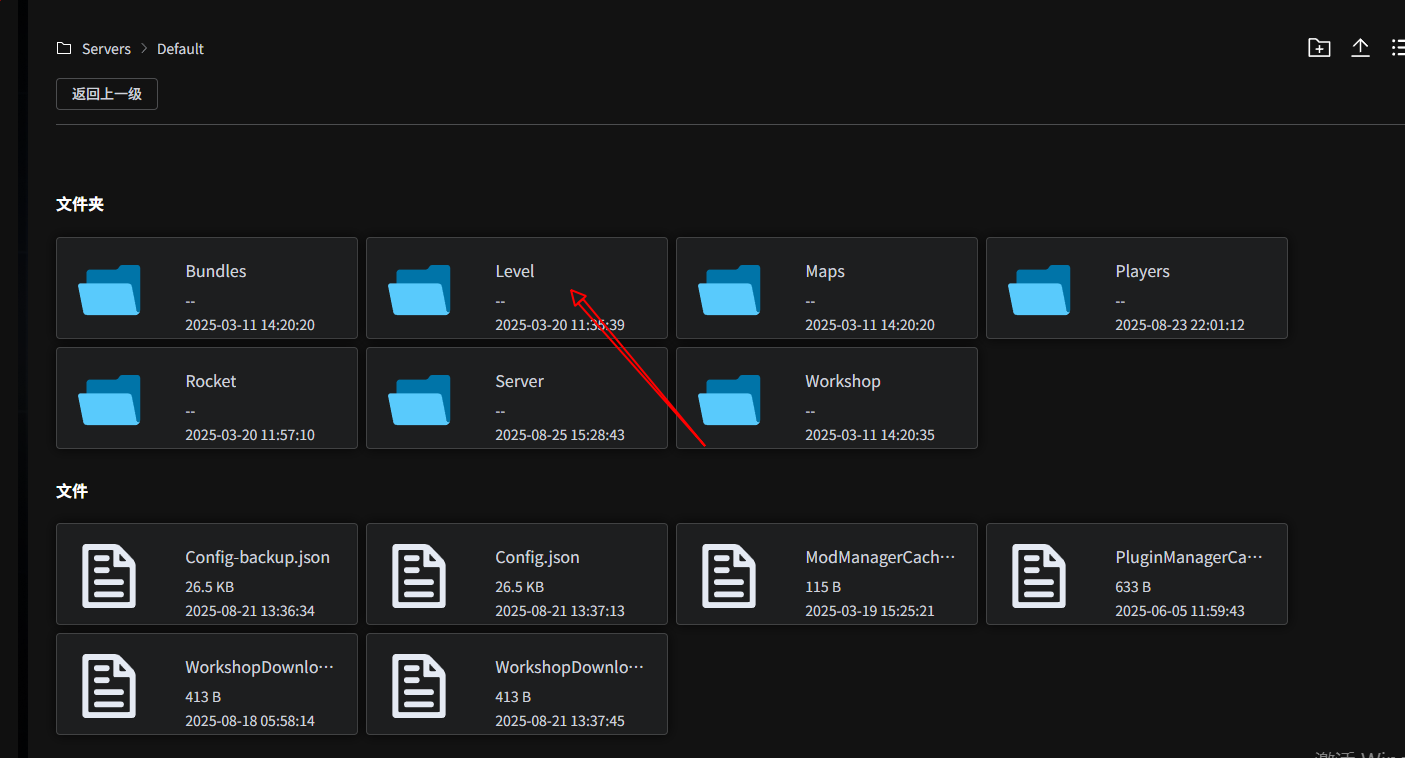The image size is (1405, 758).
Task: Select the Maps folder name
Action: (825, 271)
